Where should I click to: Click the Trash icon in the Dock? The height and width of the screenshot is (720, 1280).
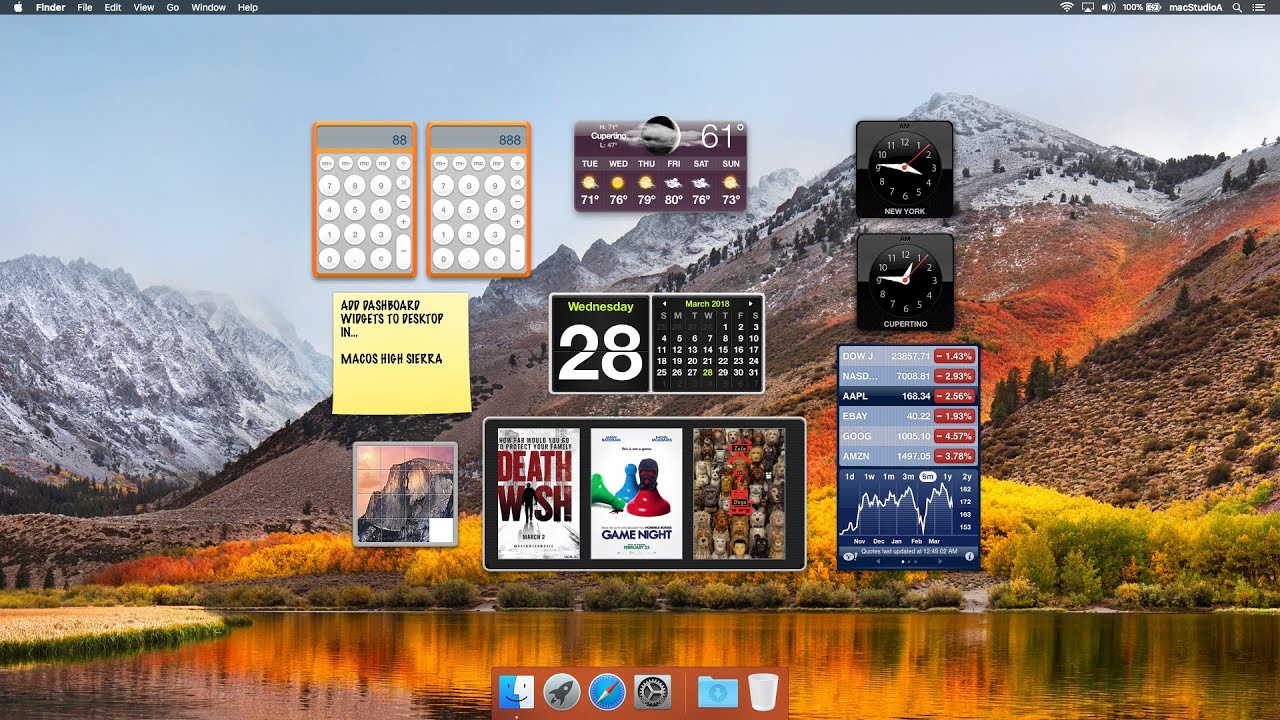point(763,691)
